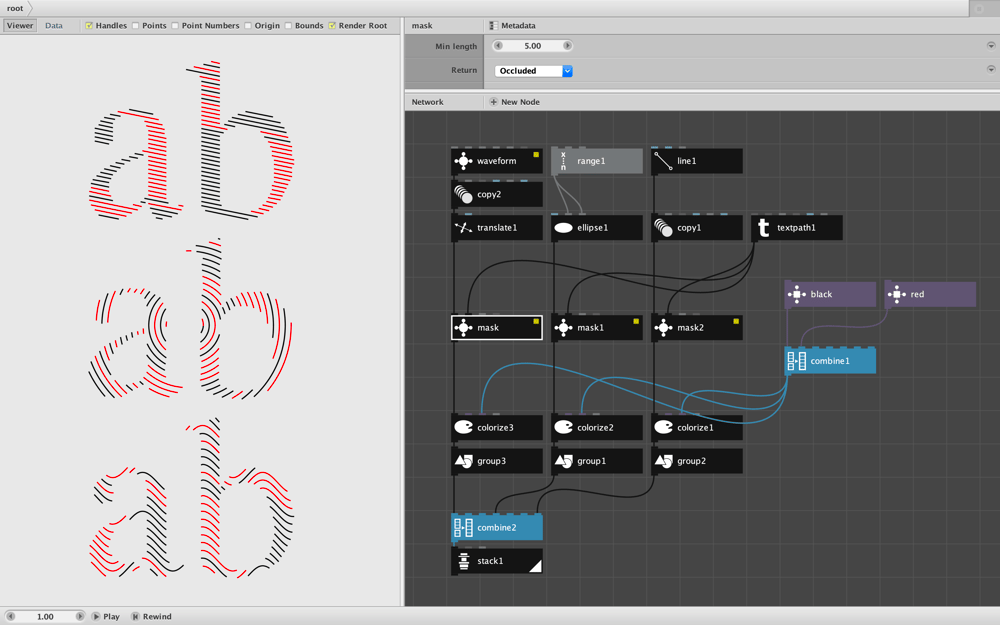The width and height of the screenshot is (1000, 625).
Task: Open the Return dropdown set to Occluded
Action: (x=533, y=71)
